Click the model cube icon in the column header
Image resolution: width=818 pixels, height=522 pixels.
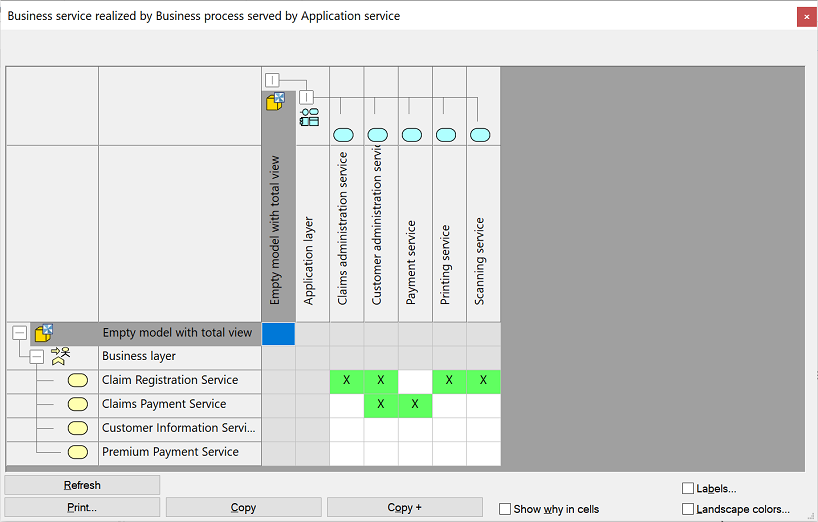coord(275,101)
